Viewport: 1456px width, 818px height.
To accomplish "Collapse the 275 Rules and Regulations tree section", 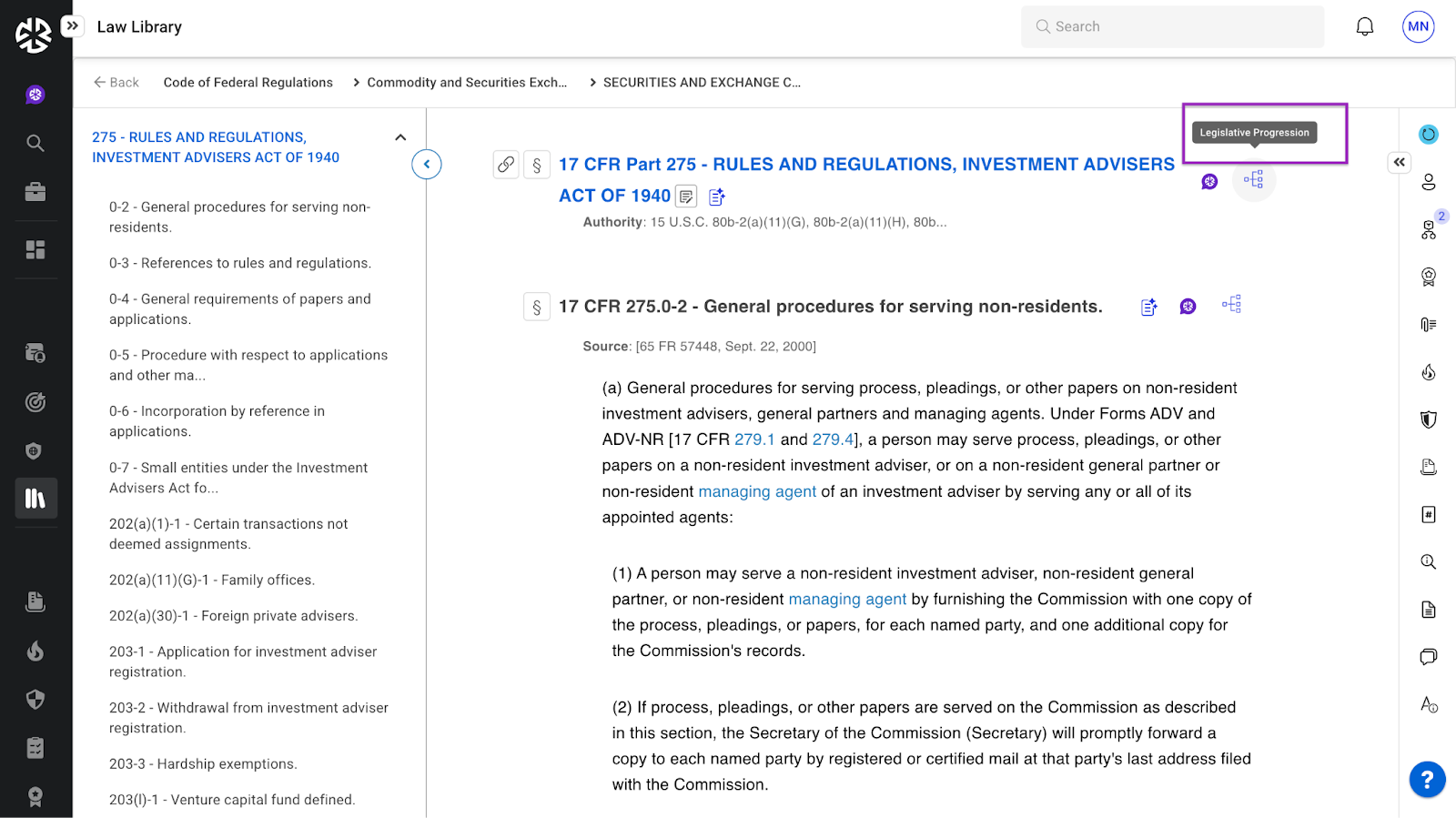I will [x=400, y=137].
